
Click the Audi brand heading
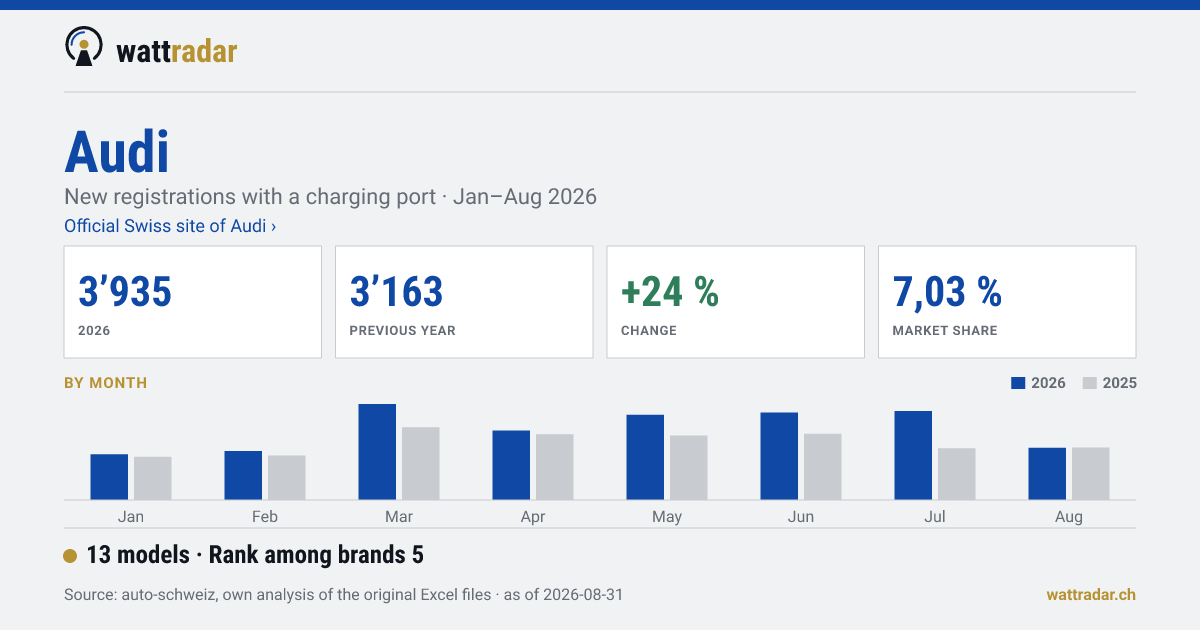tap(117, 152)
